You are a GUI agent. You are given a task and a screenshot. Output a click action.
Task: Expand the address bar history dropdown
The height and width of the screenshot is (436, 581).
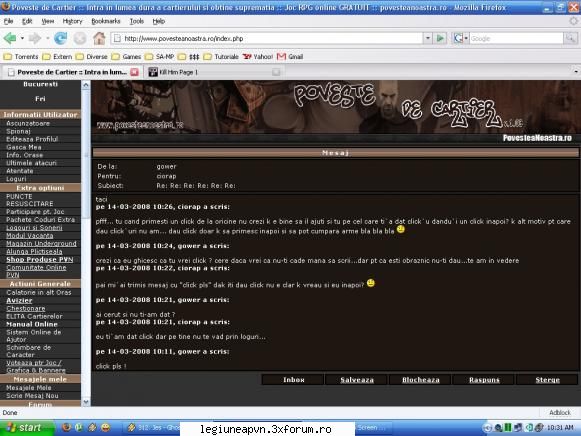[x=428, y=38]
